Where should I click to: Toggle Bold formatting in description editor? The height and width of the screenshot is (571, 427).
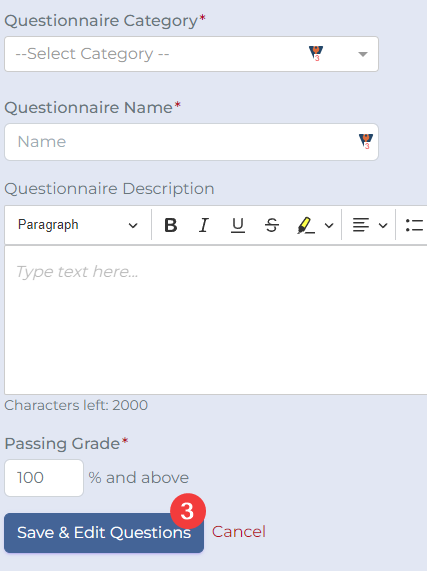[171, 225]
